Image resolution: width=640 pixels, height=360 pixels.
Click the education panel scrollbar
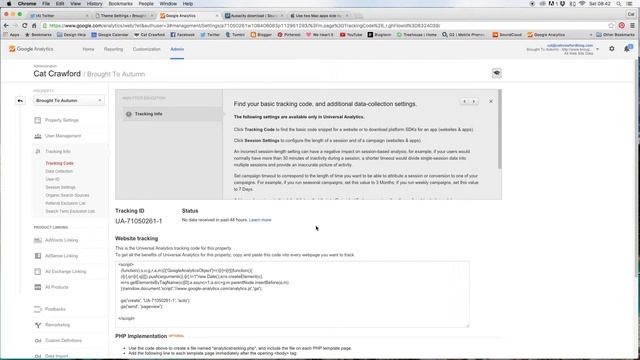pyautogui.click(x=500, y=130)
